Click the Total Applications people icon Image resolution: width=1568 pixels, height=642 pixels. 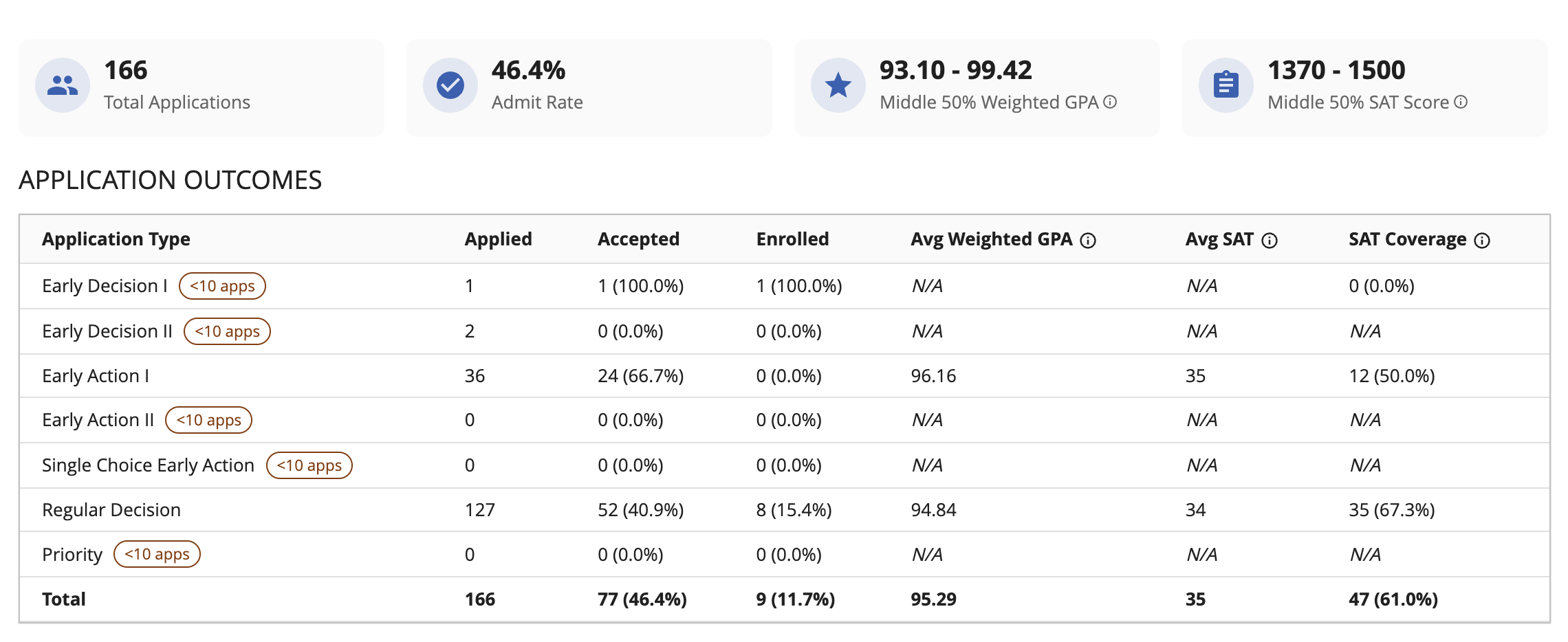click(x=63, y=85)
